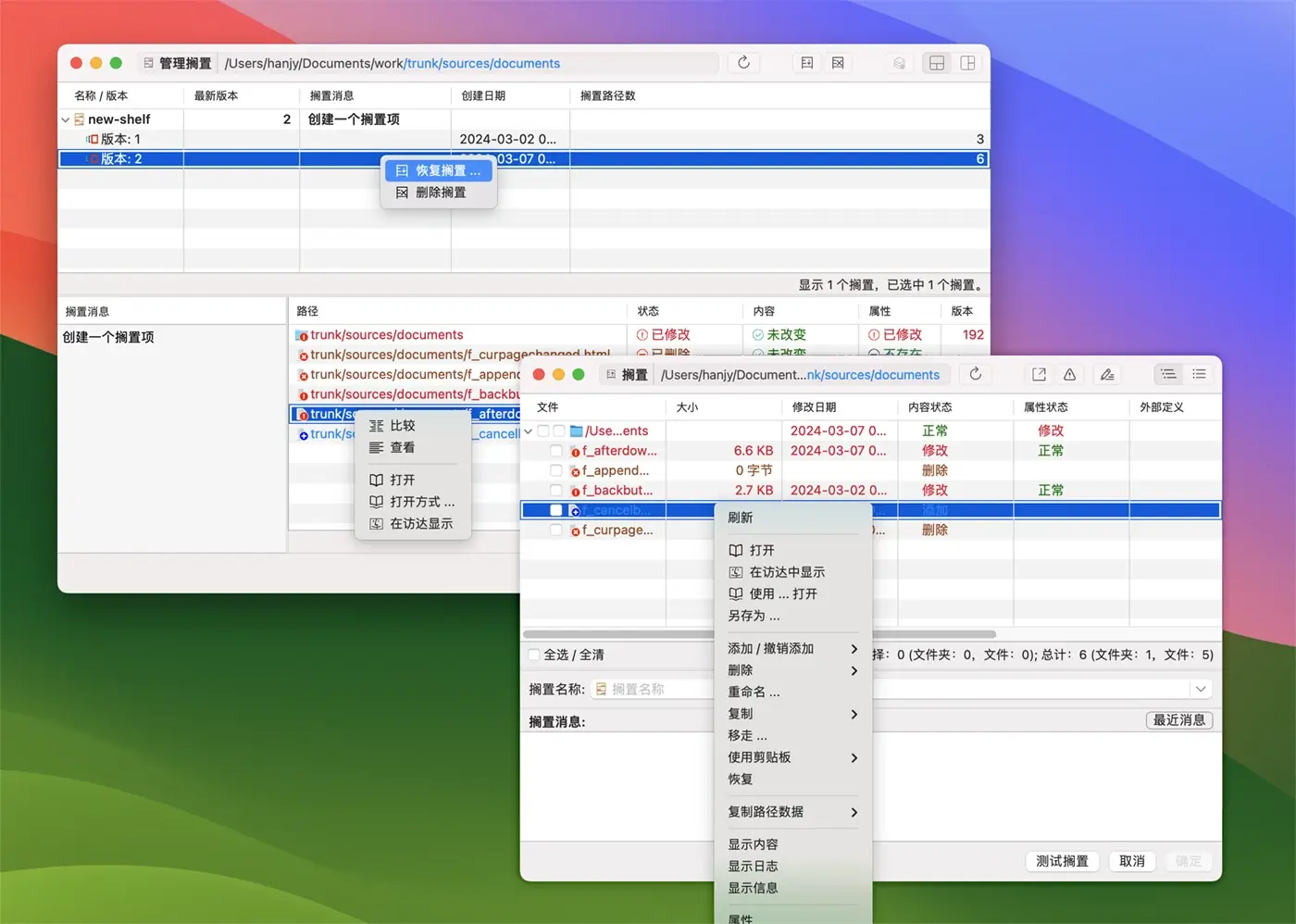Switch to vertical split layout view
Viewport: 1296px width, 924px height.
coord(967,62)
